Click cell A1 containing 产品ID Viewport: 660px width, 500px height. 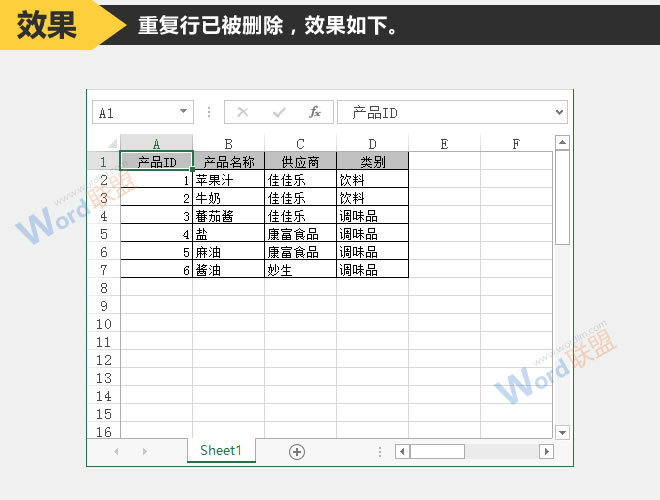(157, 161)
